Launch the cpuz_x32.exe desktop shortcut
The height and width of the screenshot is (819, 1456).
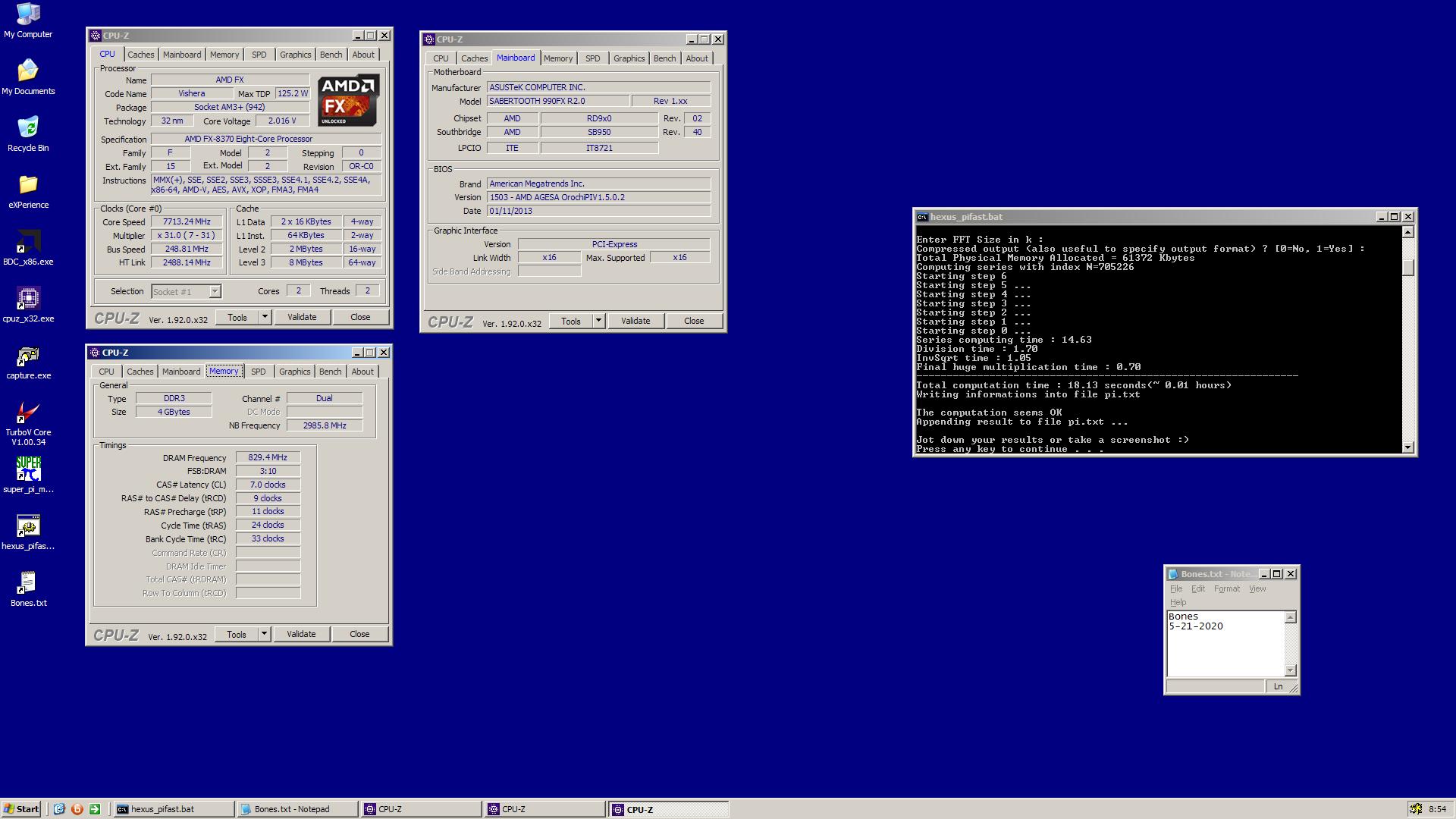point(28,304)
